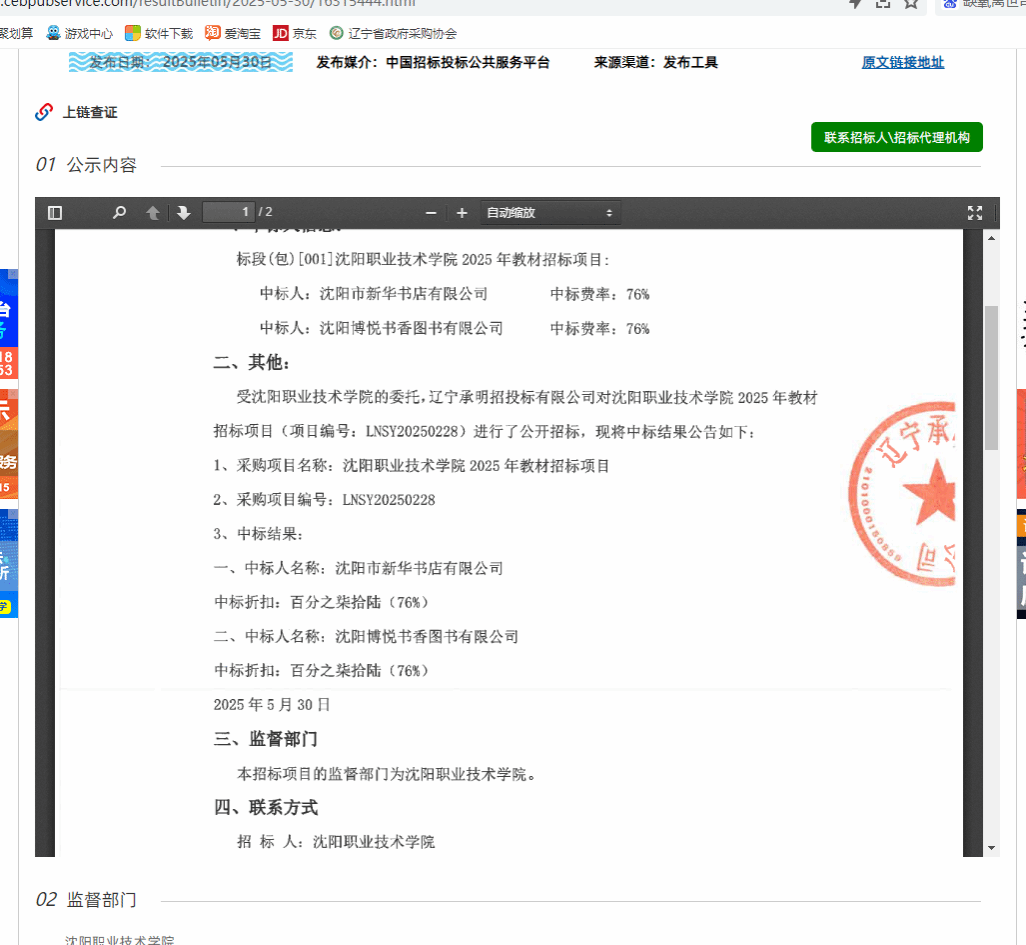Click the red company seal stamp
This screenshot has height=945, width=1026.
click(x=902, y=494)
